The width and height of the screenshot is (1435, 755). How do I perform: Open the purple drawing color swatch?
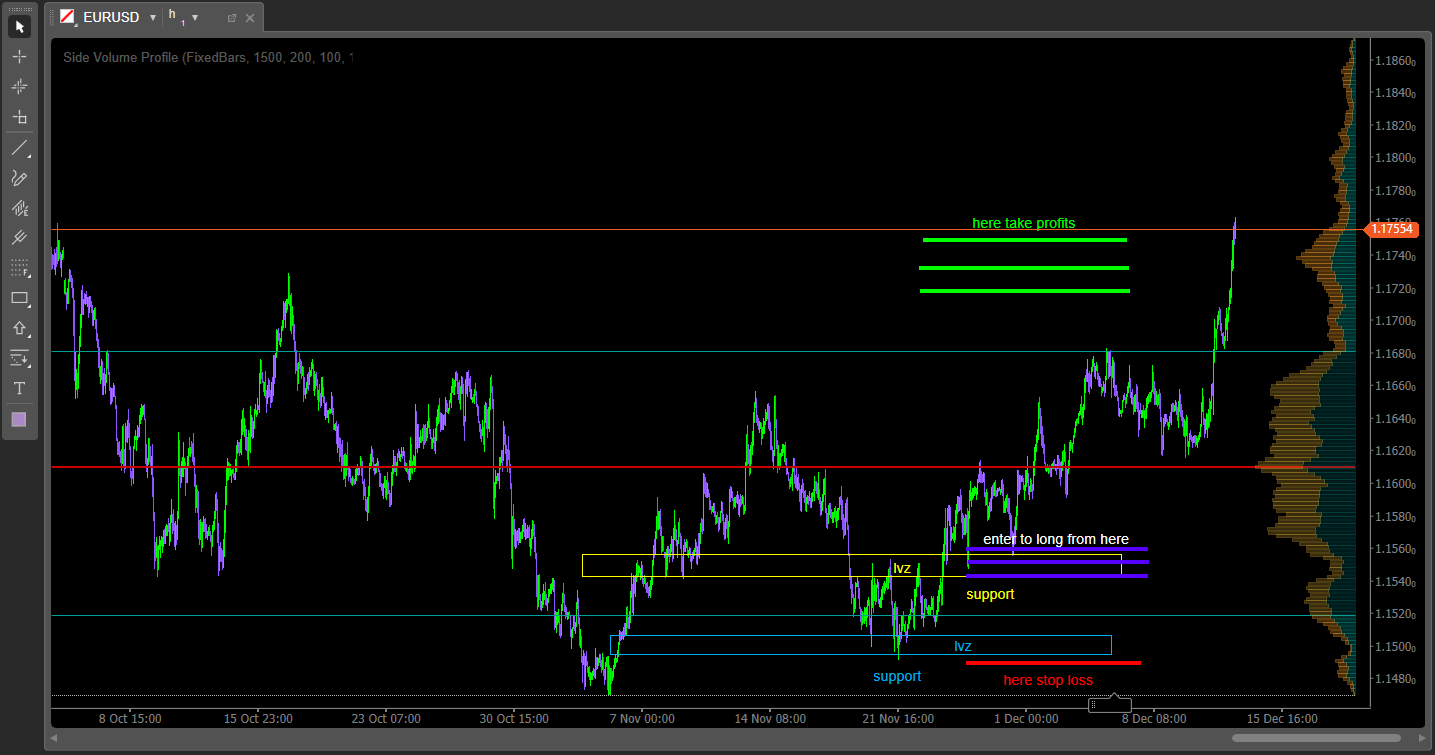pyautogui.click(x=19, y=419)
